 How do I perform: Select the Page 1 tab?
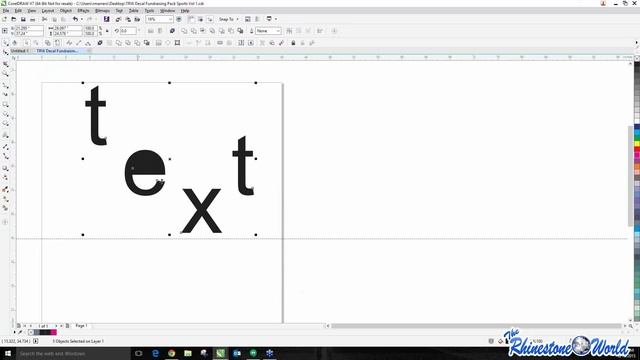81,326
